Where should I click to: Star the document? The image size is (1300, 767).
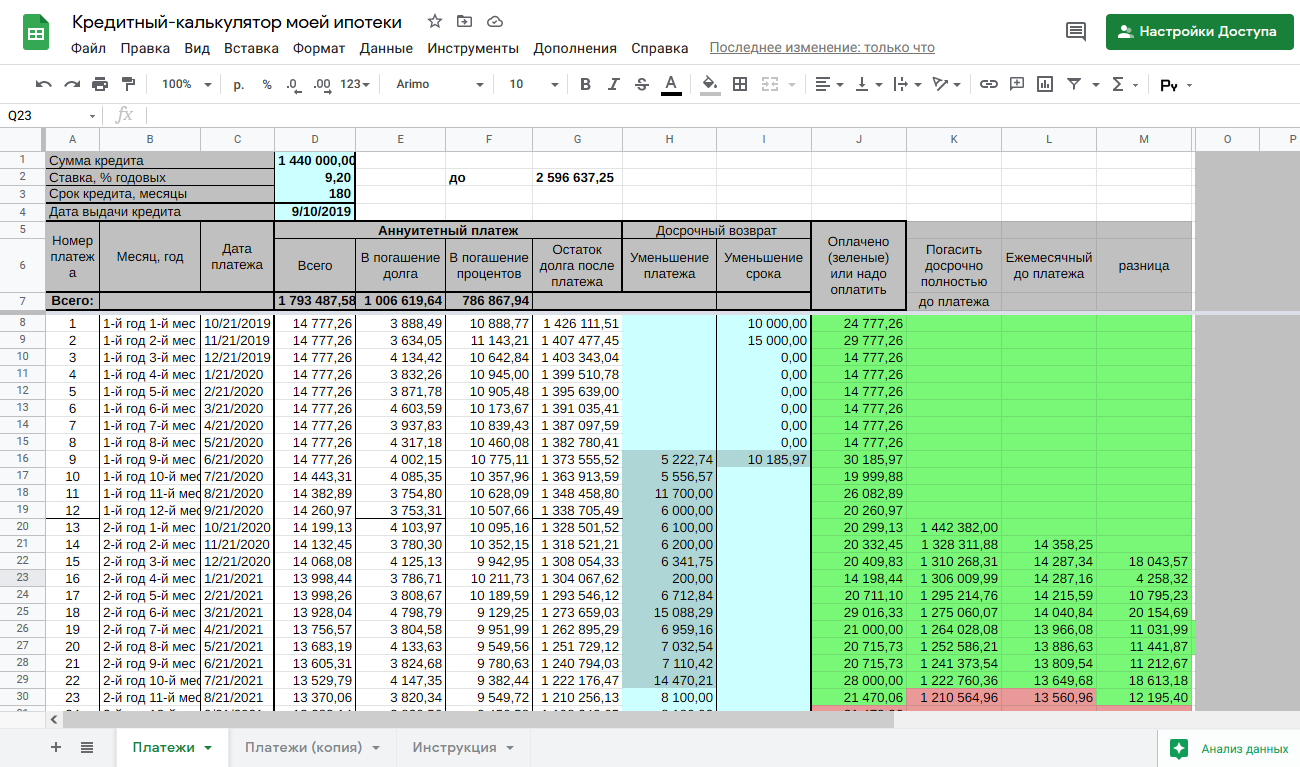435,21
